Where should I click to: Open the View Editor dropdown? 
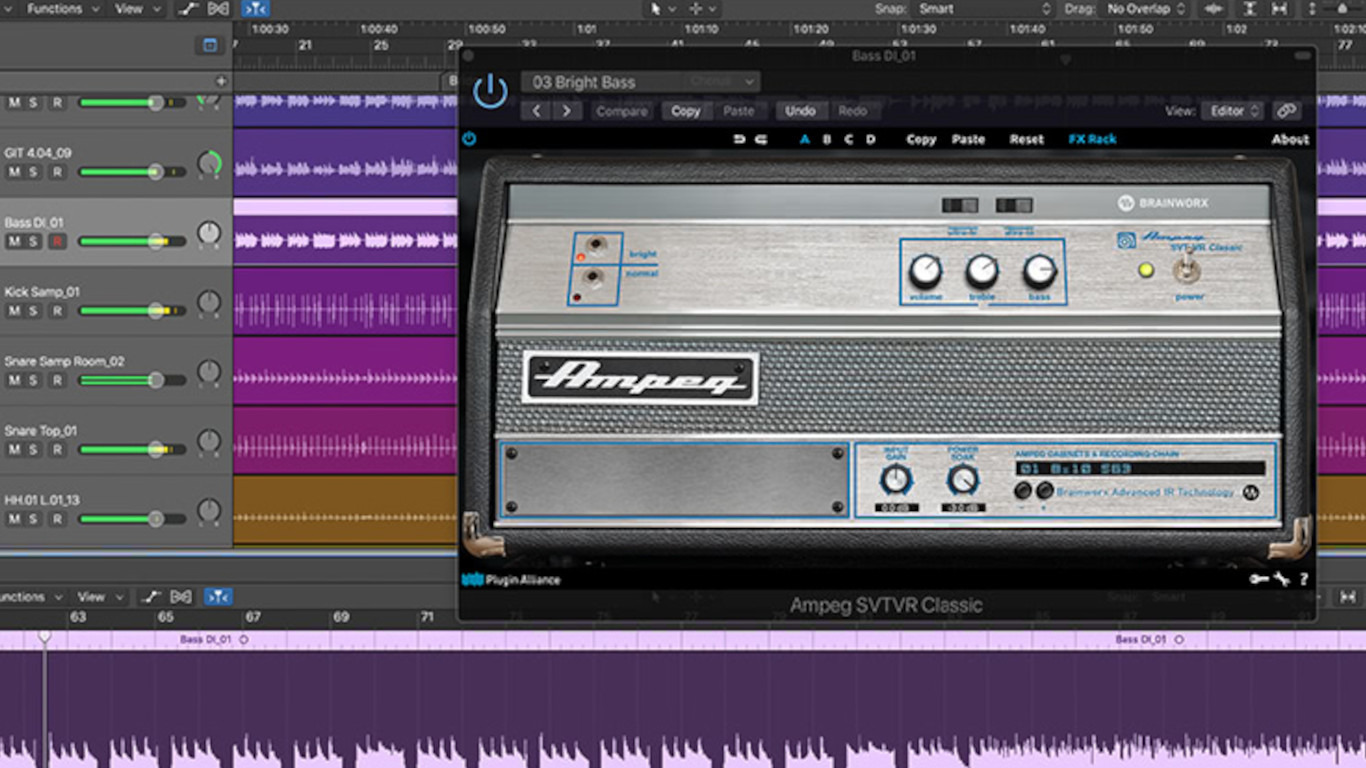[x=1233, y=111]
